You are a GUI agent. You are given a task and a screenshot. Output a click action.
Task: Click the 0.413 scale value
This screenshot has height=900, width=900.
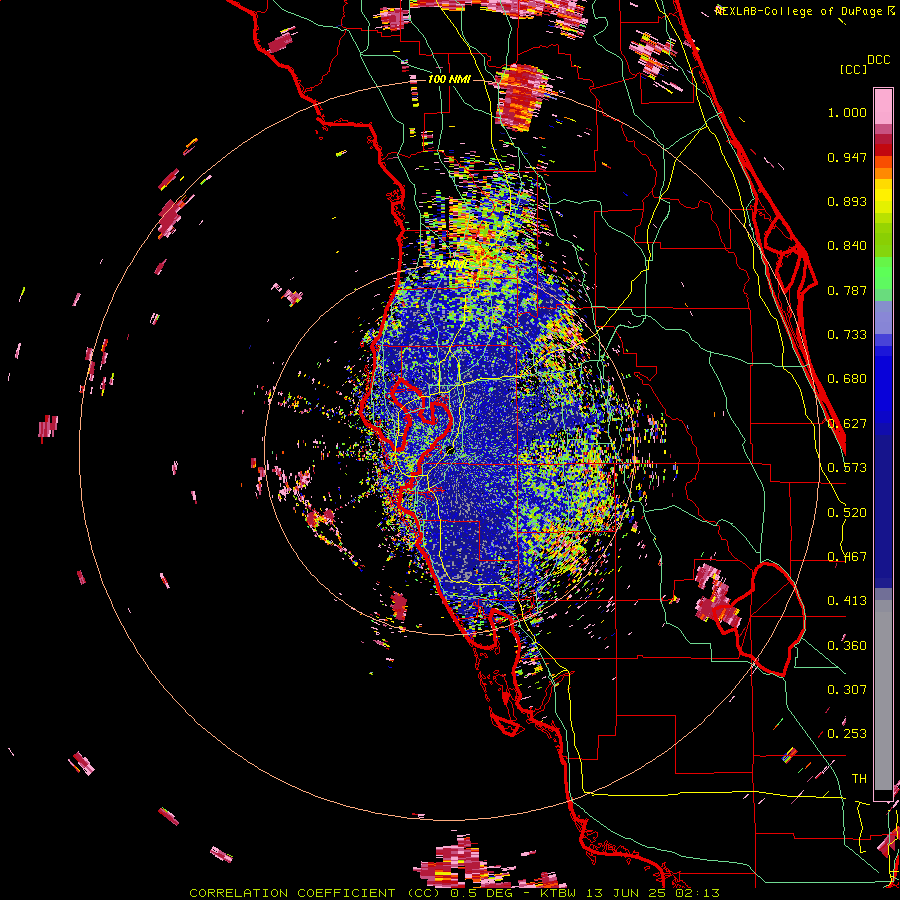point(847,601)
